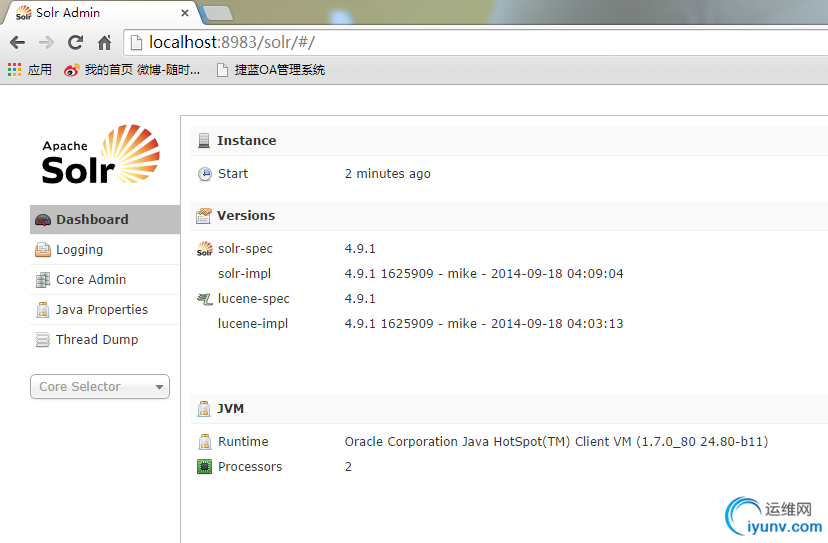
Task: Click the clock icon beside Start
Action: point(205,174)
